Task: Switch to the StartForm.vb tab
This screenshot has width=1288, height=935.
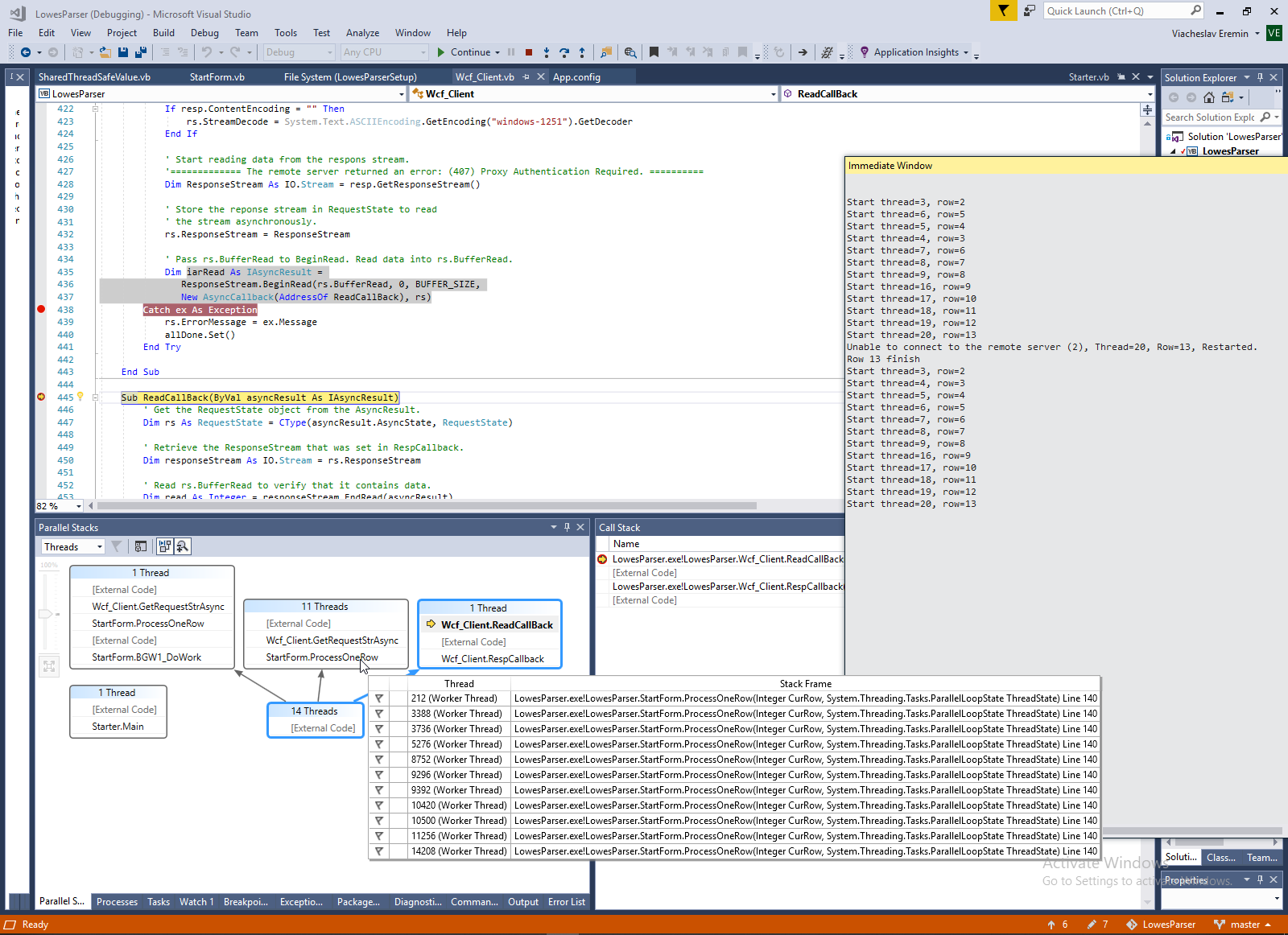Action: point(217,77)
